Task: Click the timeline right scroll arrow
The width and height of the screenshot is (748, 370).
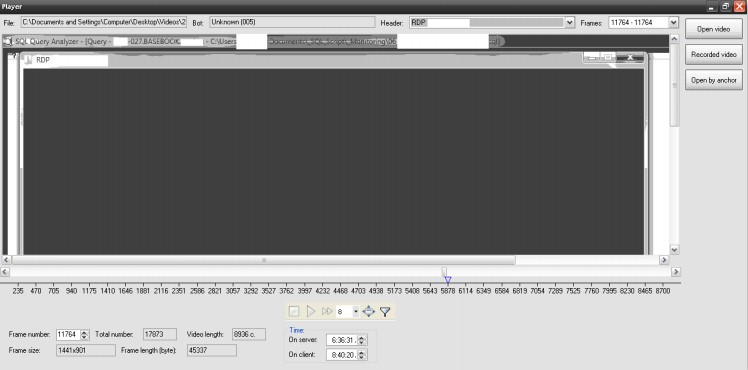Action: (675, 271)
